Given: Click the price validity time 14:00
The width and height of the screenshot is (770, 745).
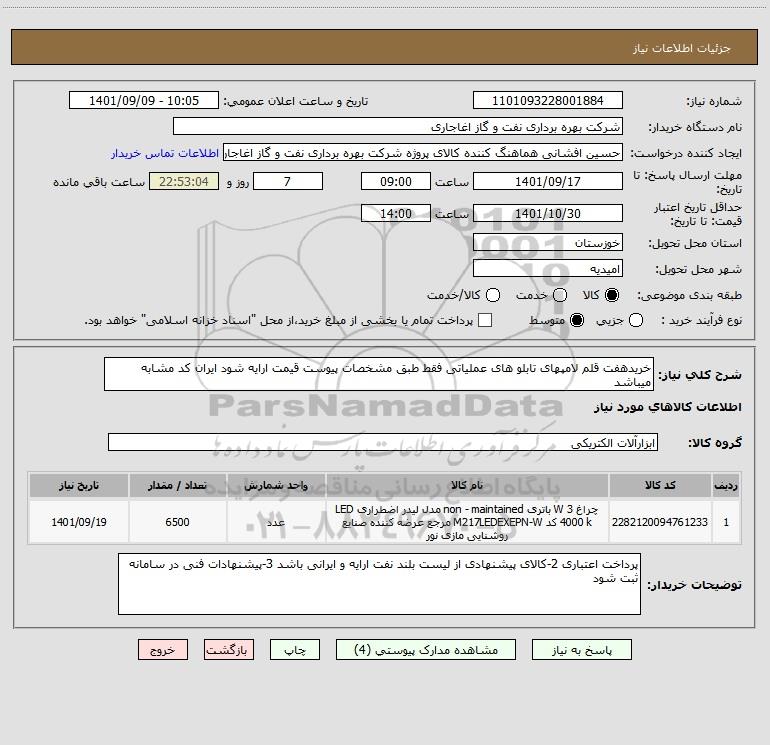Looking at the screenshot, I should click(x=396, y=213).
